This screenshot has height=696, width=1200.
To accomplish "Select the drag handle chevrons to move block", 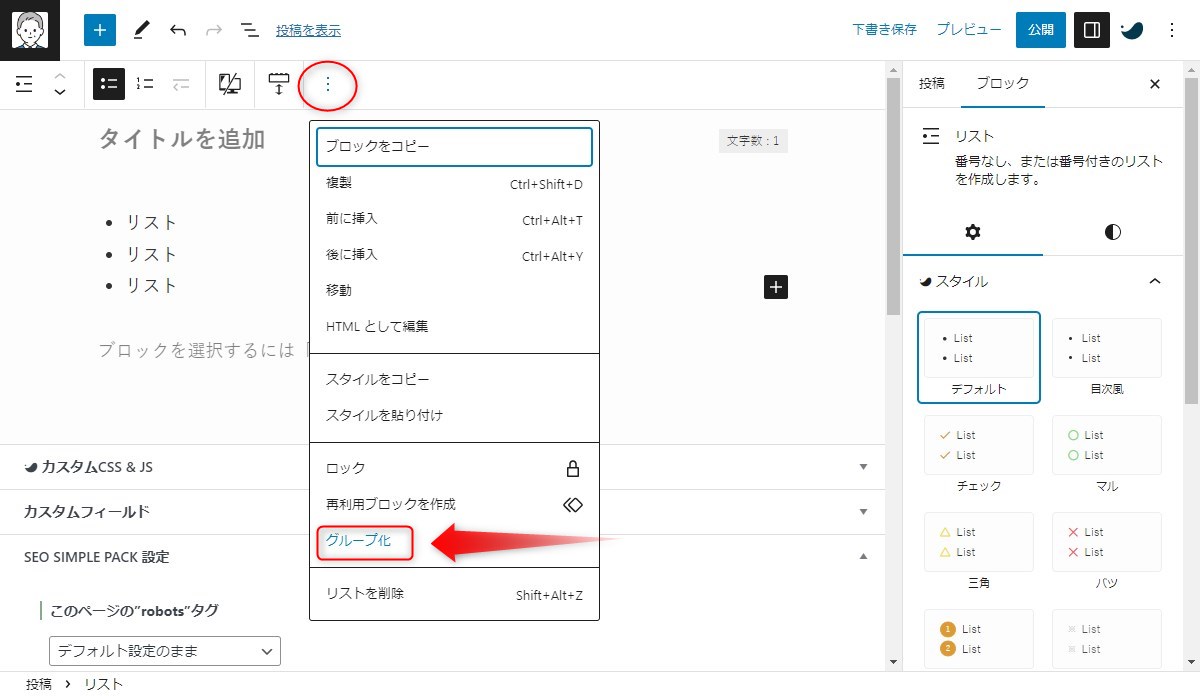I will (58, 84).
